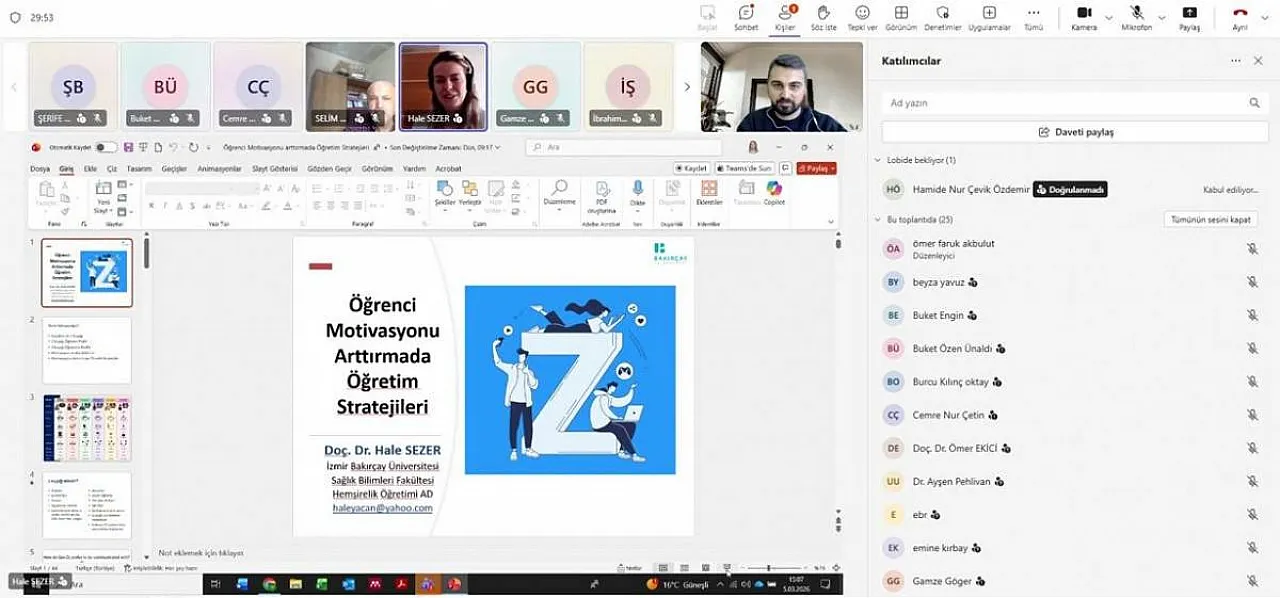Open the Sohbet chat panel
Viewport: 1280px width, 598px height.
746,16
